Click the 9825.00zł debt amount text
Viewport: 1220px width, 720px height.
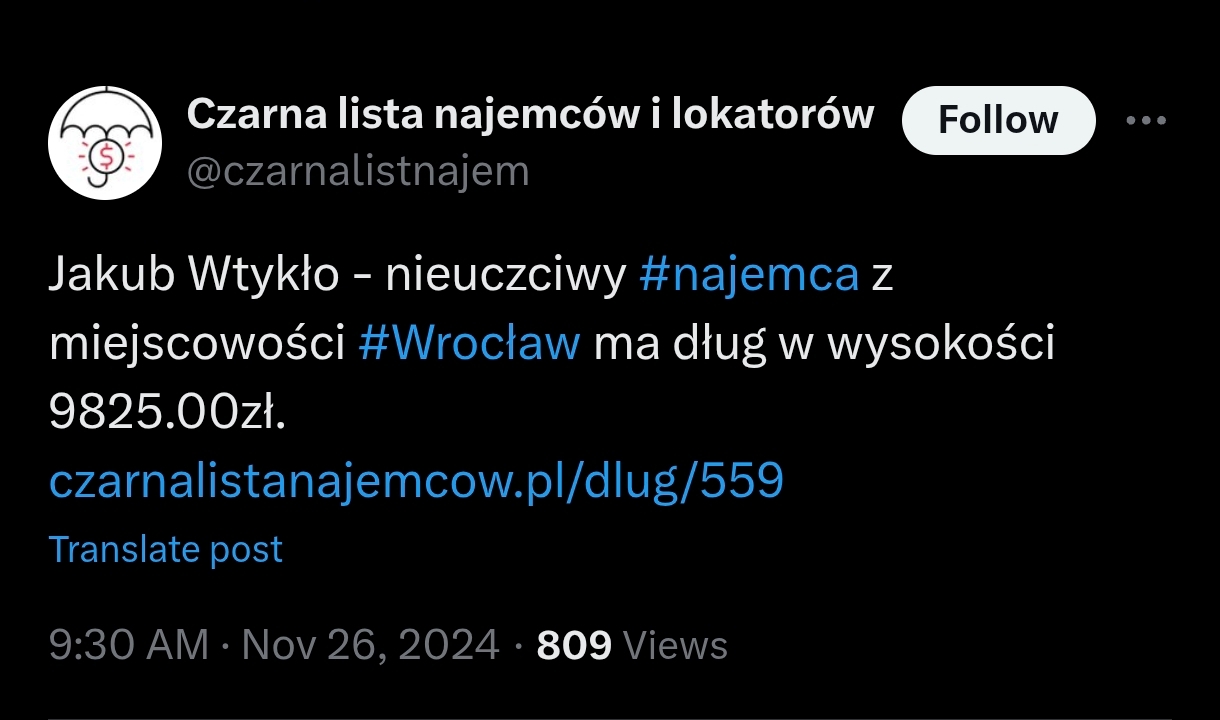167,412
